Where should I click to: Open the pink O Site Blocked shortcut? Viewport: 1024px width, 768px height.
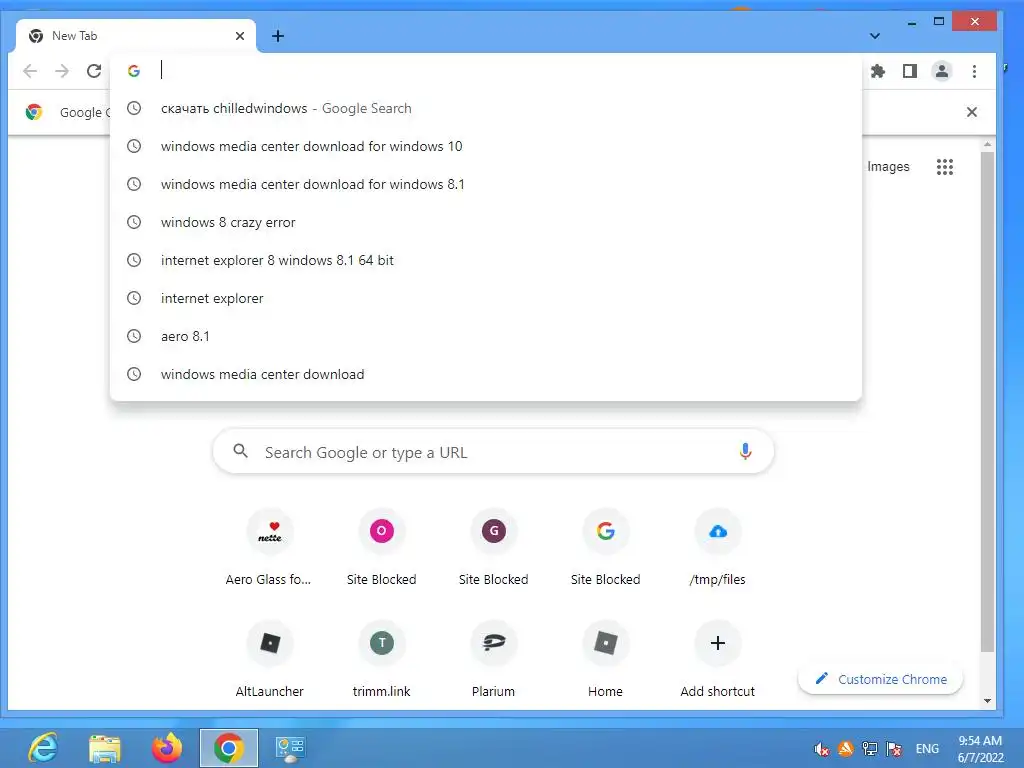[381, 549]
